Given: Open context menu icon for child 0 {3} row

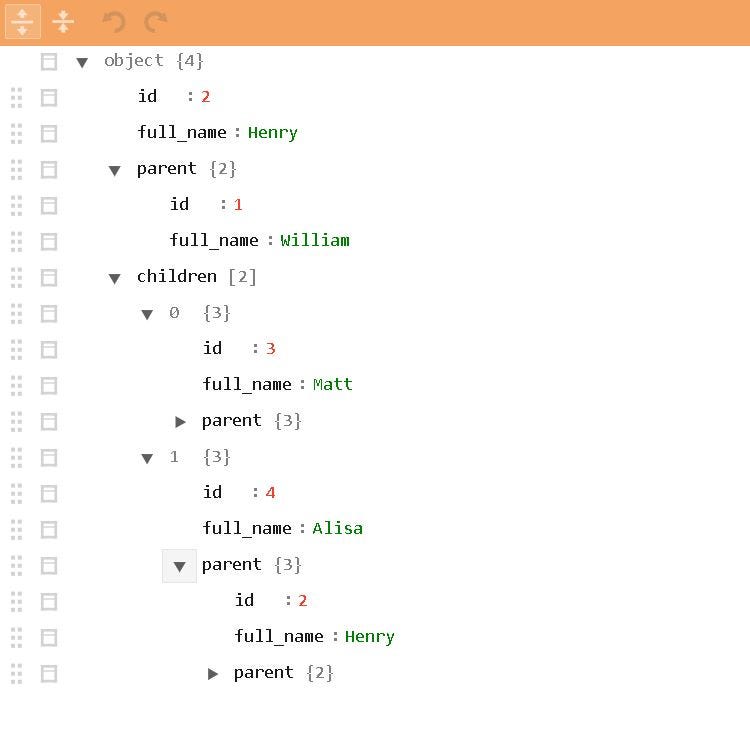Looking at the screenshot, I should tap(49, 314).
